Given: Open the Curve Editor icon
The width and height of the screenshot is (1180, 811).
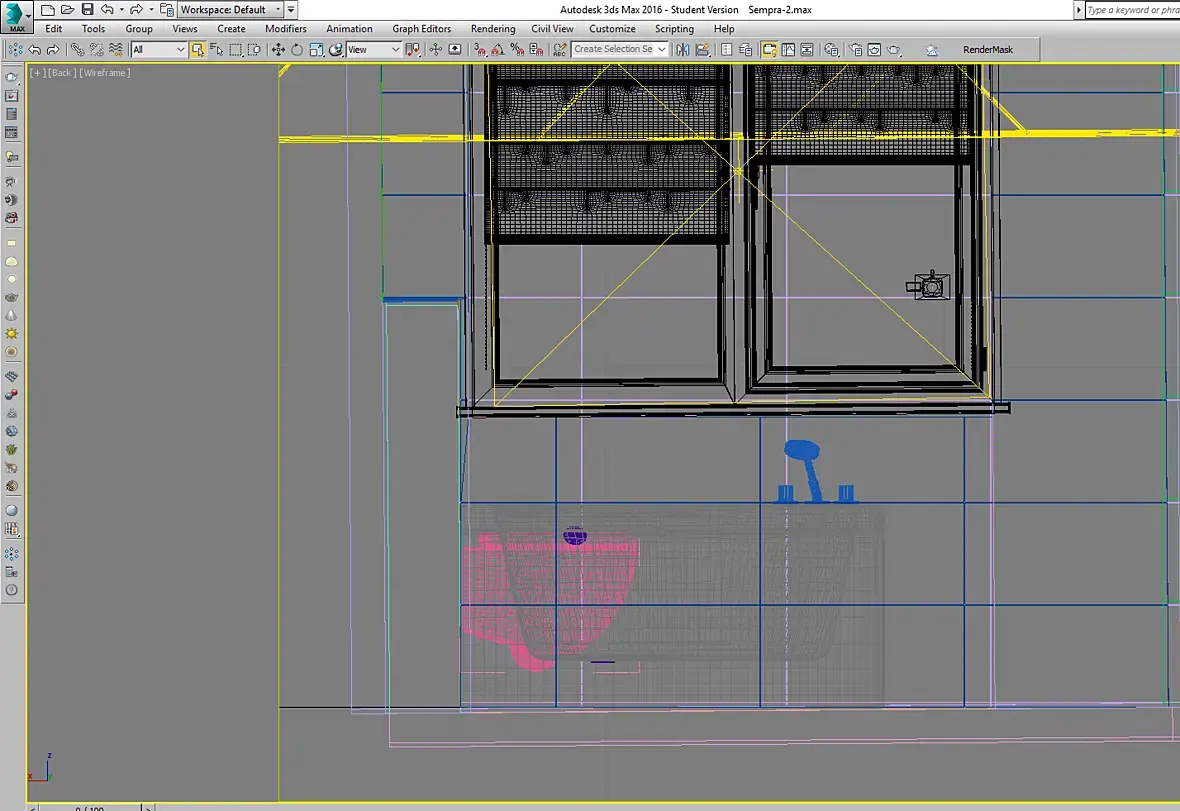Looking at the screenshot, I should click(788, 50).
